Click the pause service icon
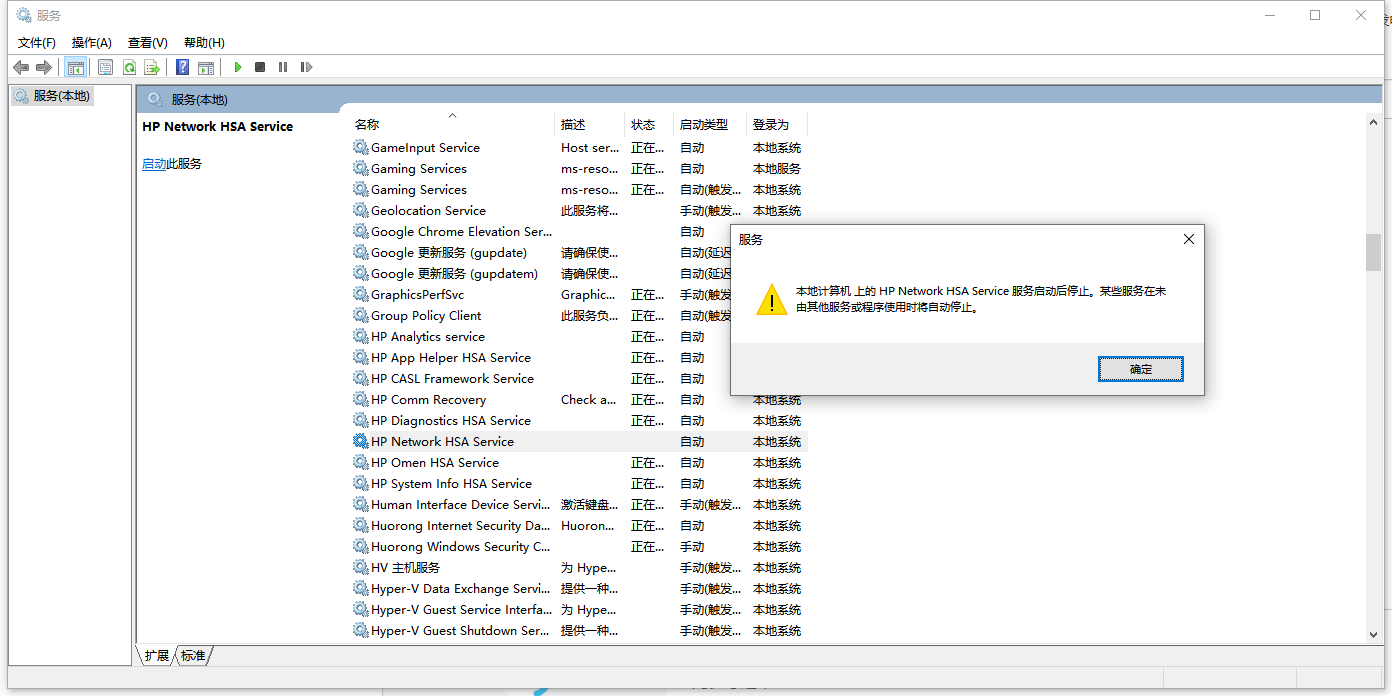The width and height of the screenshot is (1392, 696). click(284, 67)
